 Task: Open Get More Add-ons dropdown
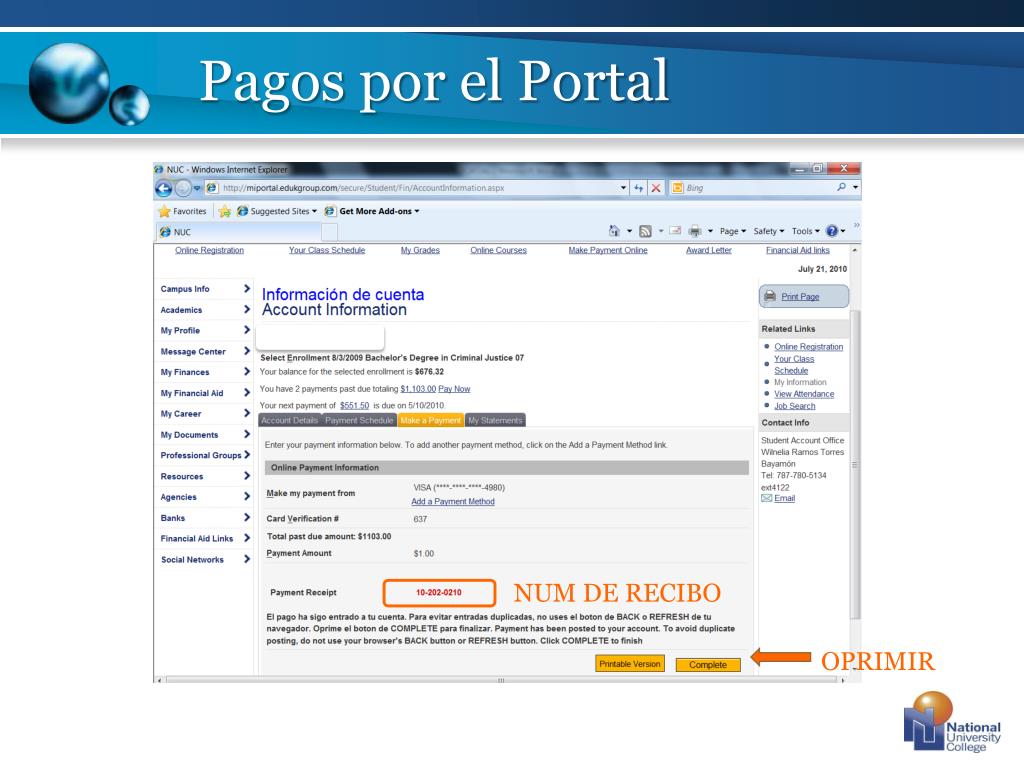pyautogui.click(x=372, y=212)
